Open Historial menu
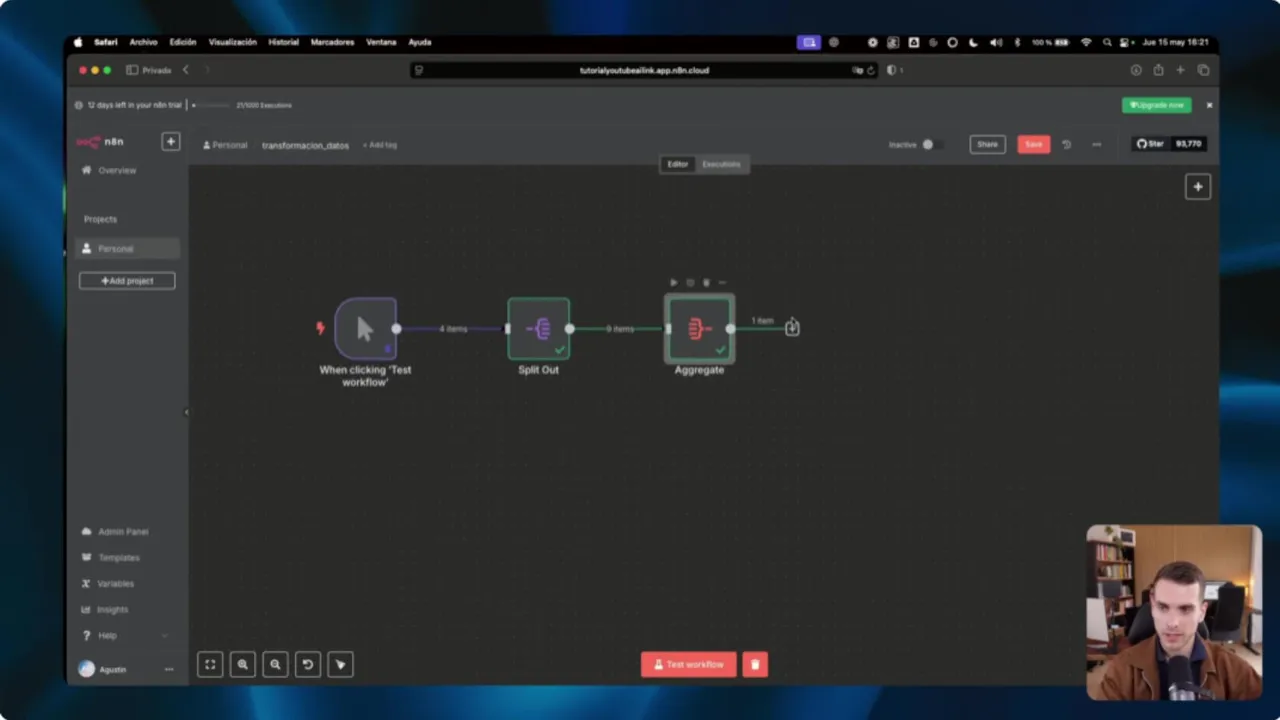The height and width of the screenshot is (720, 1280). [283, 42]
